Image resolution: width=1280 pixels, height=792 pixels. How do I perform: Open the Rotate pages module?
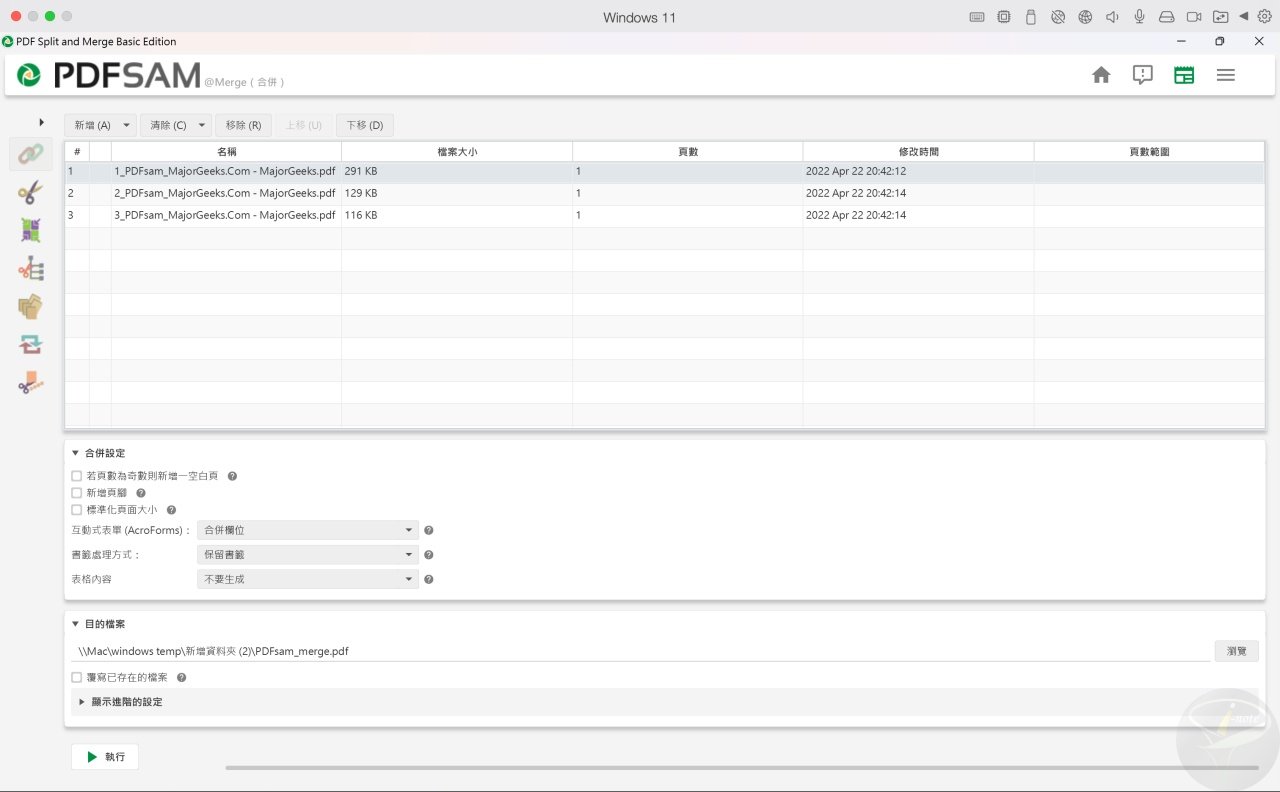(x=30, y=344)
